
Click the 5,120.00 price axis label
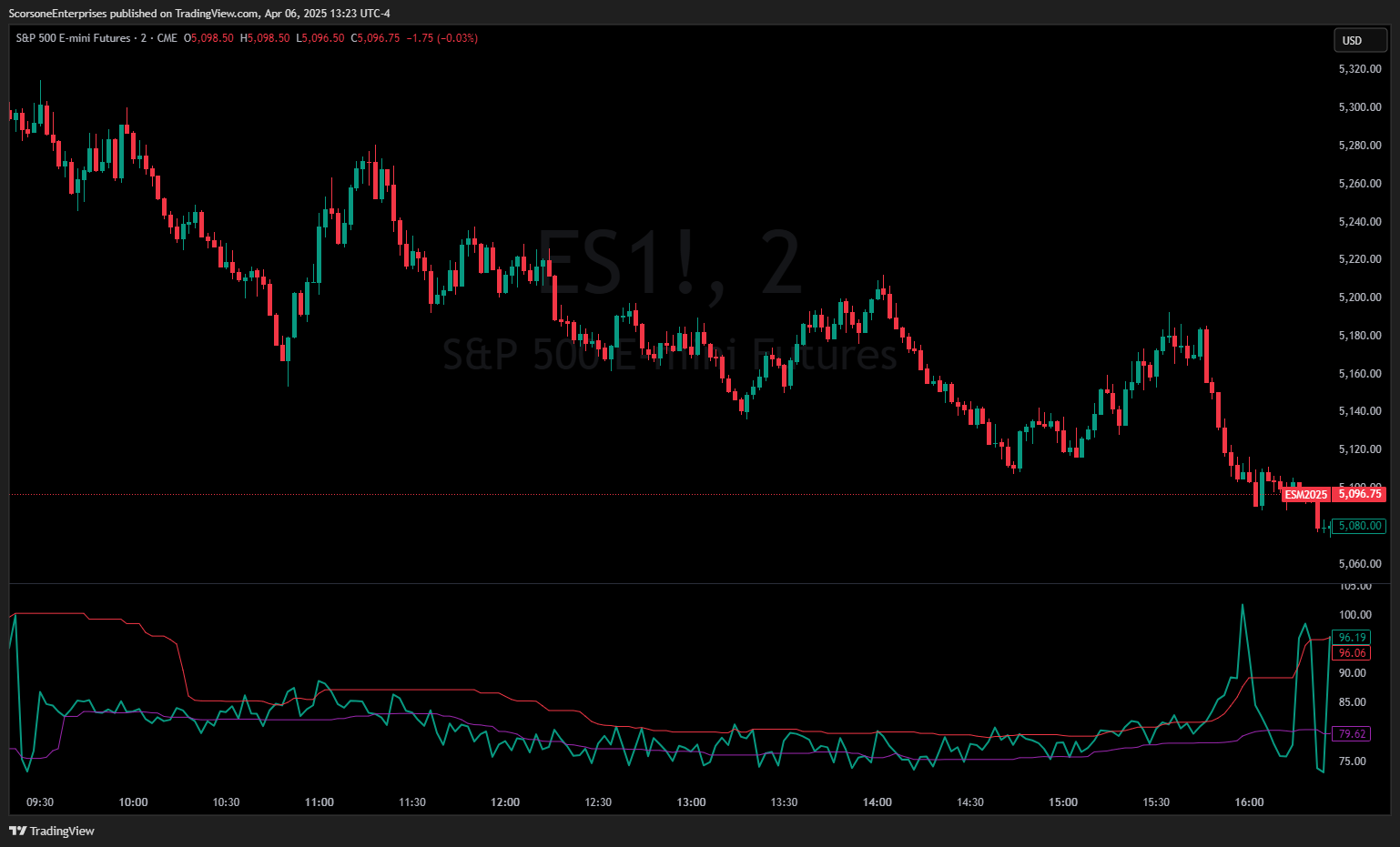coord(1360,449)
